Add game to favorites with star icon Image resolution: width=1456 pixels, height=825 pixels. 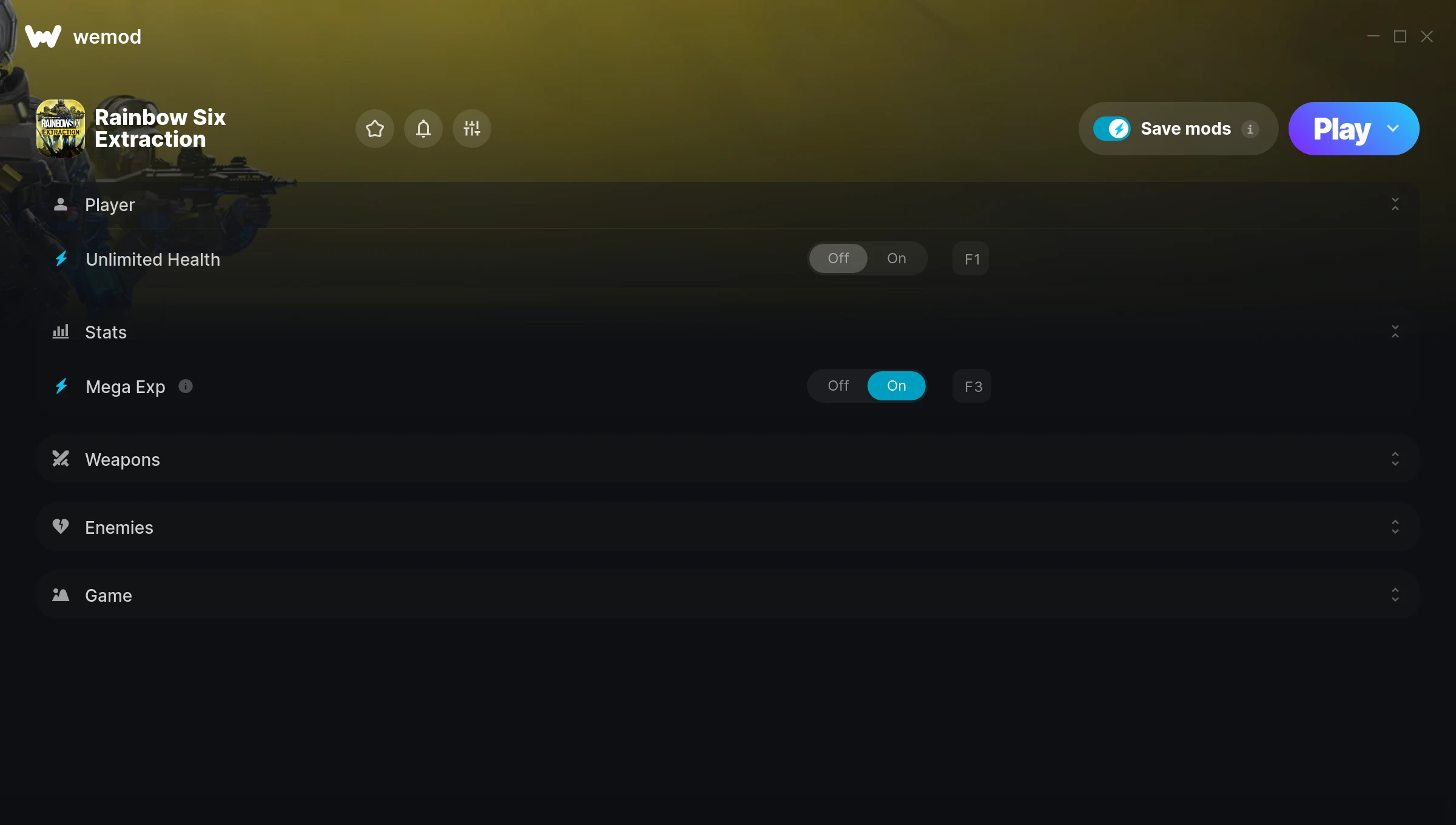(x=374, y=129)
